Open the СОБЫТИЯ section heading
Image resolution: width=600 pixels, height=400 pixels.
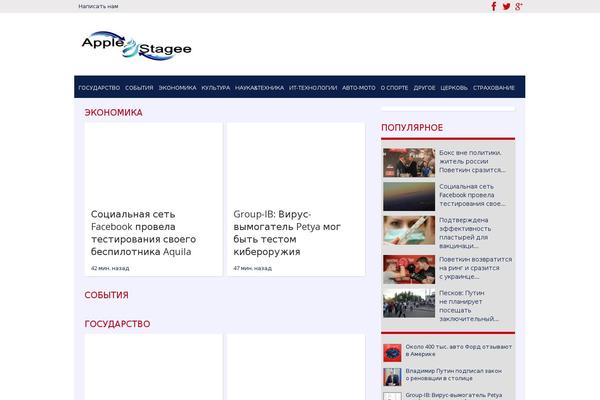pos(106,295)
